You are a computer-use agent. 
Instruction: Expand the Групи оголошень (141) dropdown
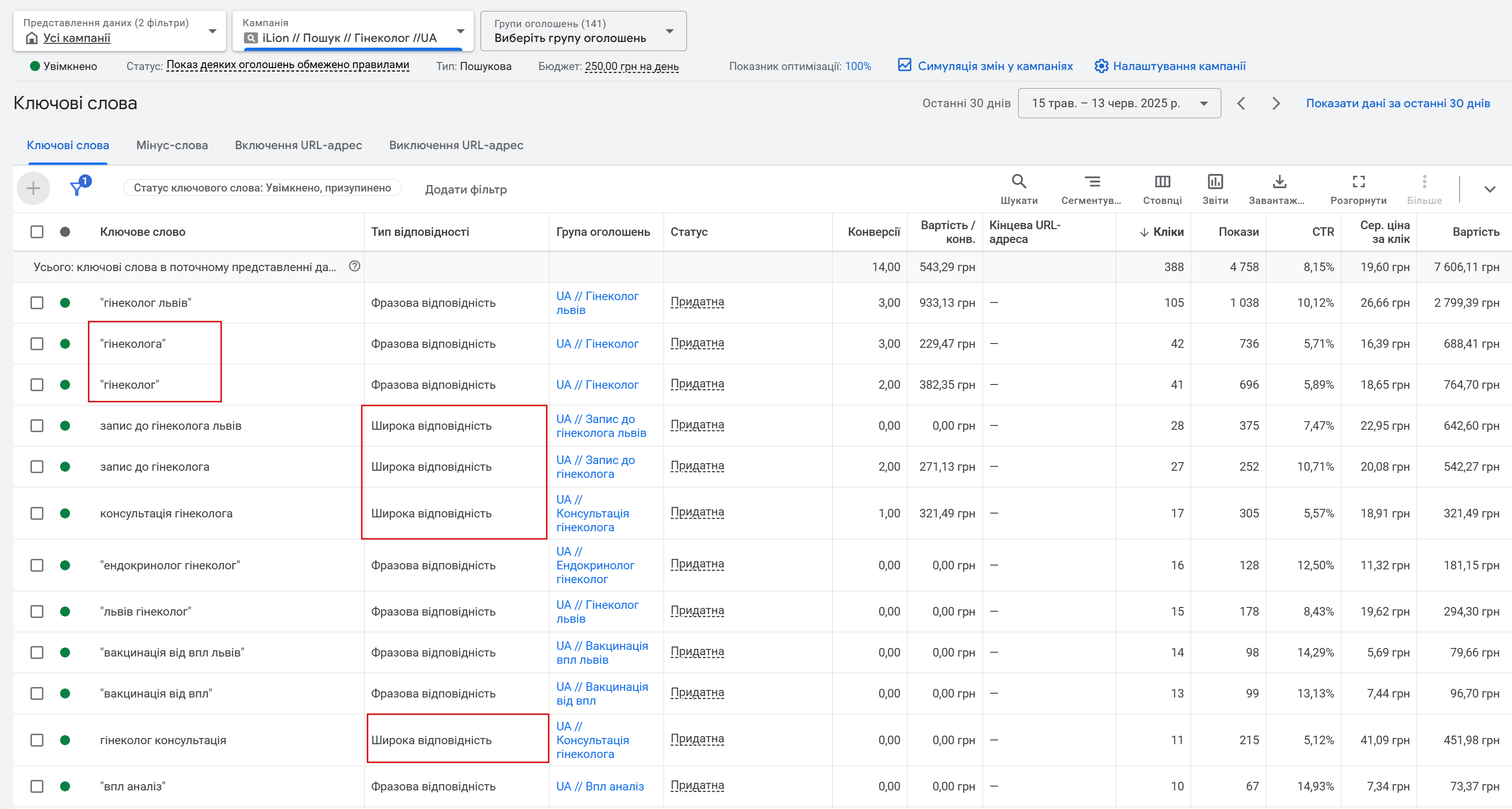583,31
